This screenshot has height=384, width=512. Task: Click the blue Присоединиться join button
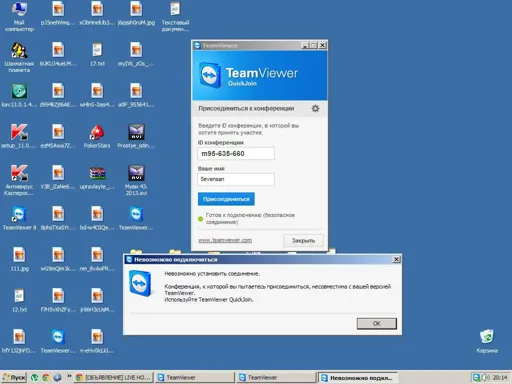(x=226, y=199)
